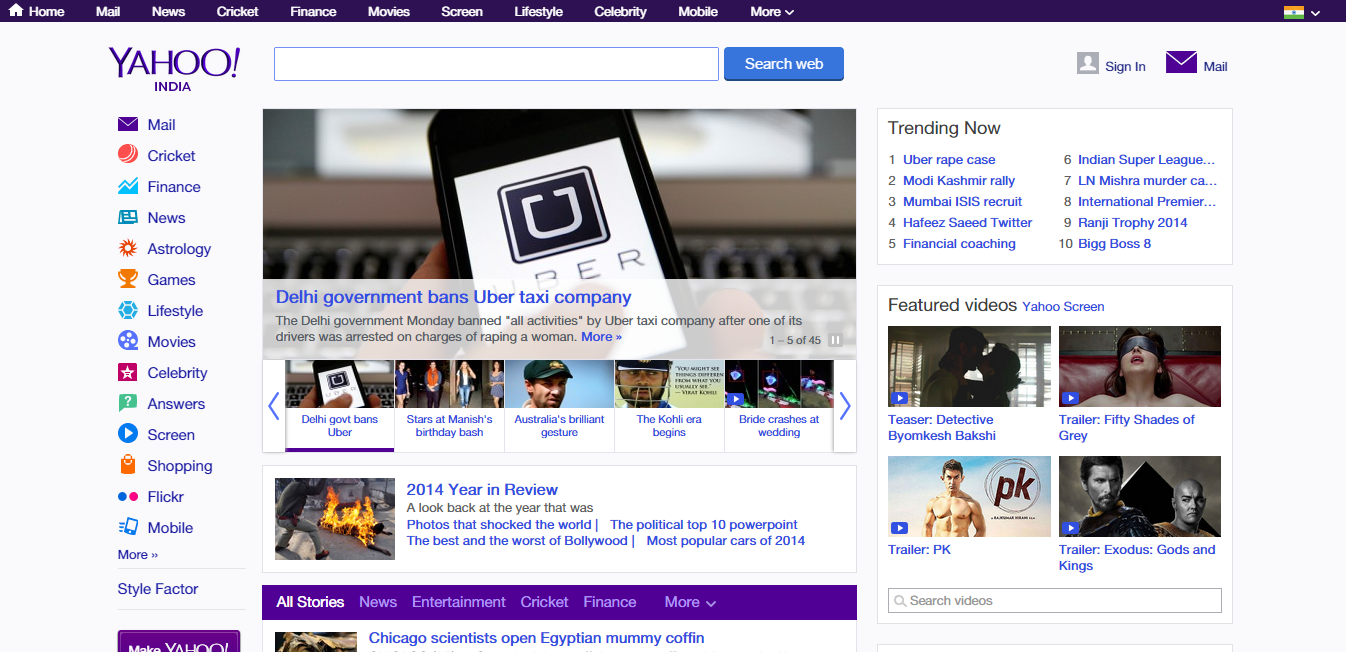The height and width of the screenshot is (652, 1346).
Task: Open Photos that shocked the world
Action: tap(499, 524)
